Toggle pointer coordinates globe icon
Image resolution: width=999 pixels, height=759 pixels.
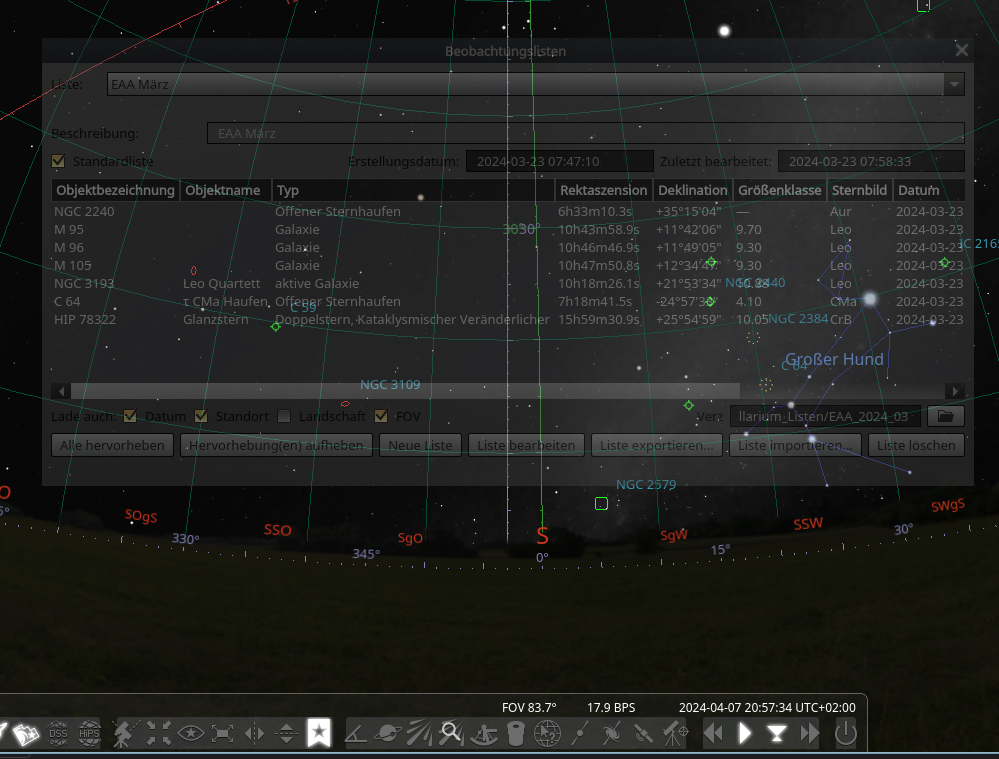click(547, 734)
